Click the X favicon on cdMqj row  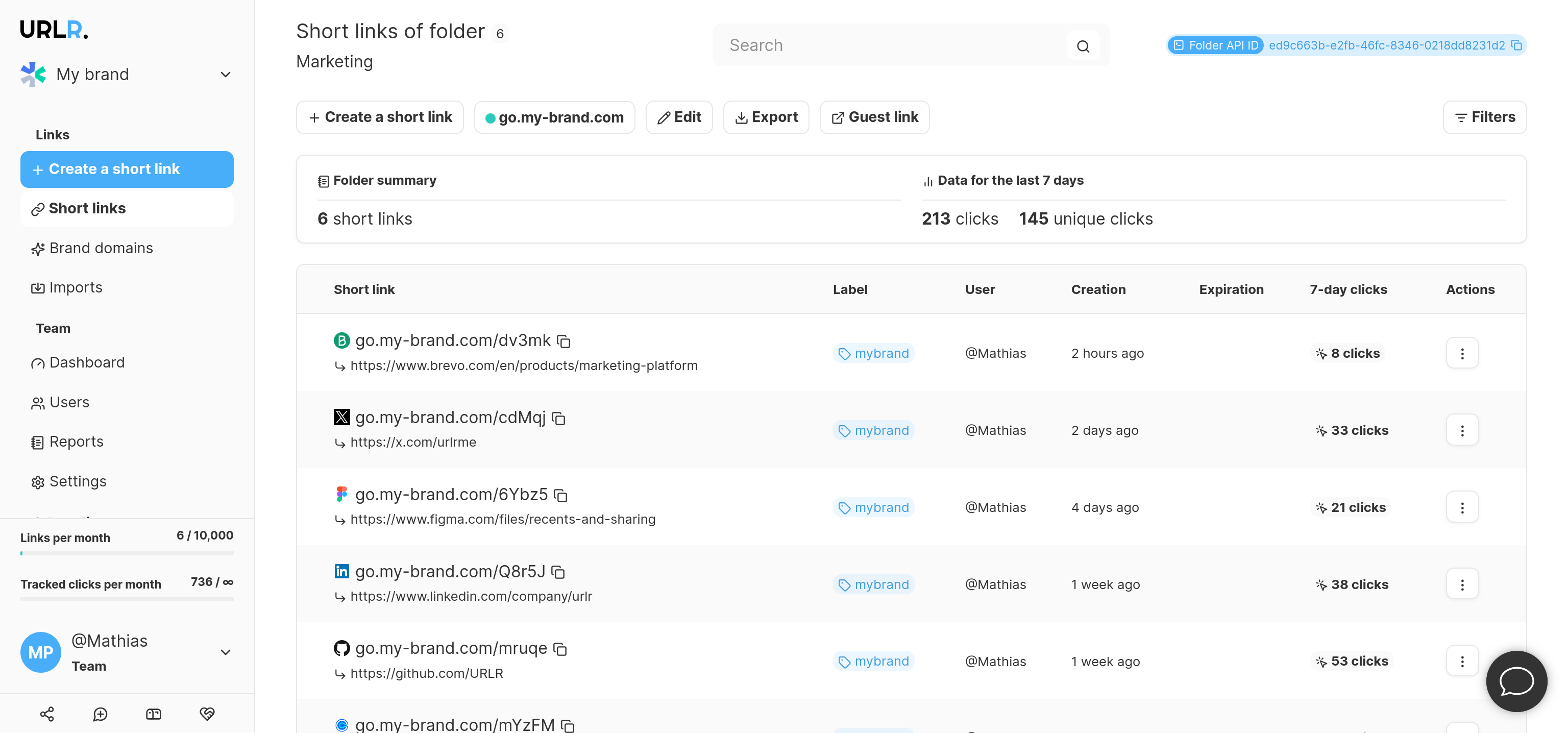coord(341,417)
